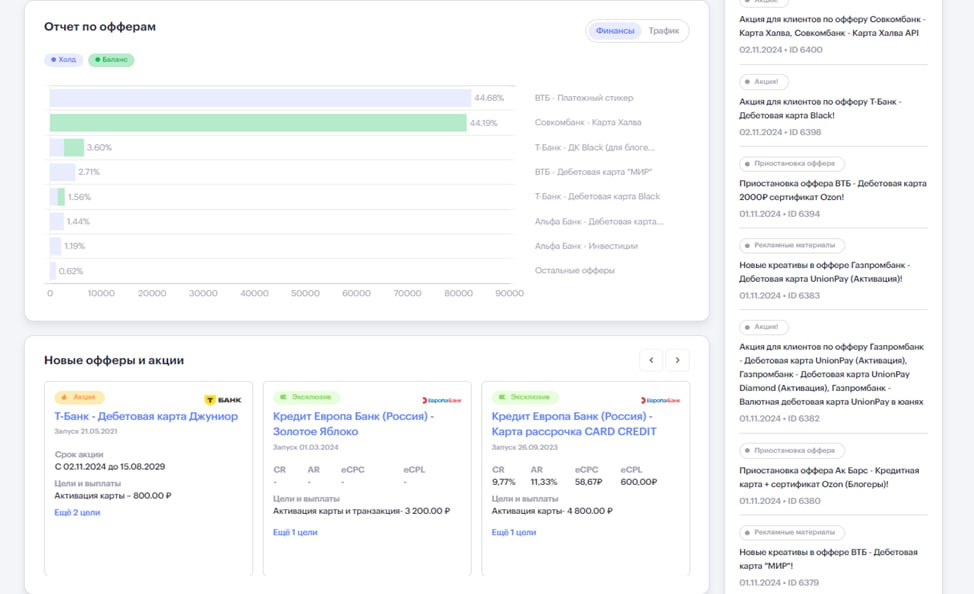The width and height of the screenshot is (974, 594).
Task: Show next offers with right chevron
Action: click(x=678, y=360)
